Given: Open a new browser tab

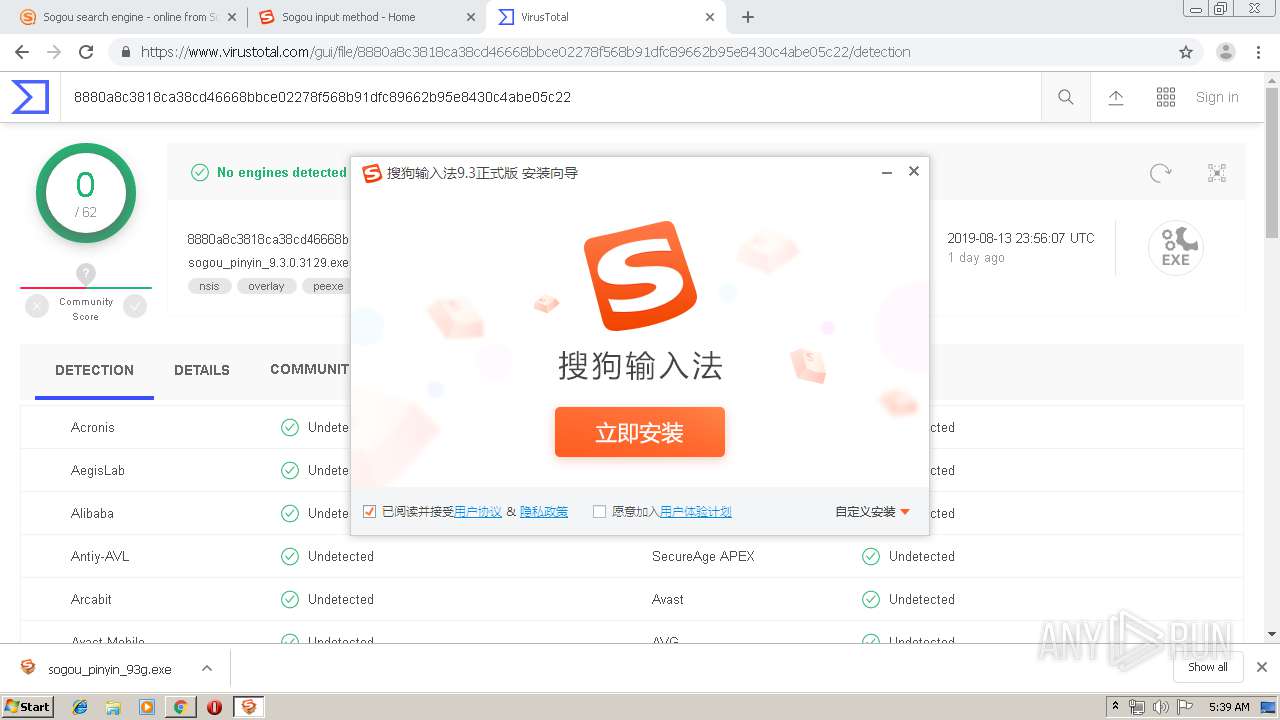Looking at the screenshot, I should click(x=748, y=17).
